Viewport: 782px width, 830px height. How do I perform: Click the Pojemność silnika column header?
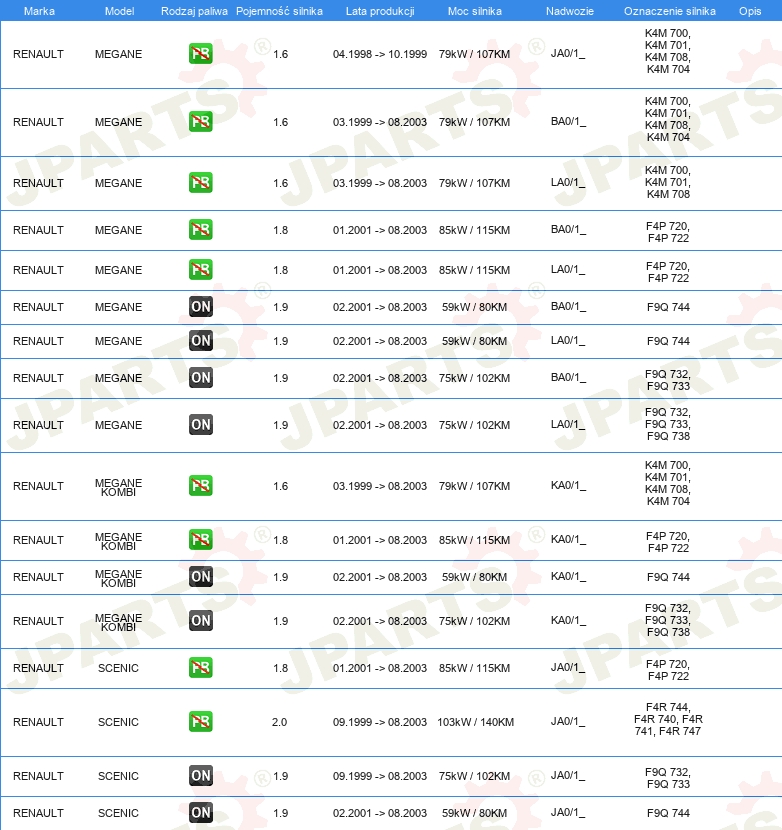[x=279, y=11]
